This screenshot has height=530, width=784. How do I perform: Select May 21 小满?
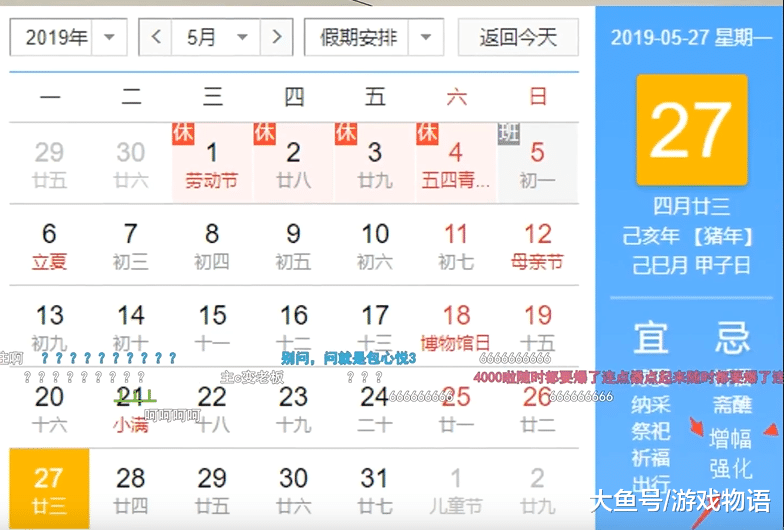[131, 408]
